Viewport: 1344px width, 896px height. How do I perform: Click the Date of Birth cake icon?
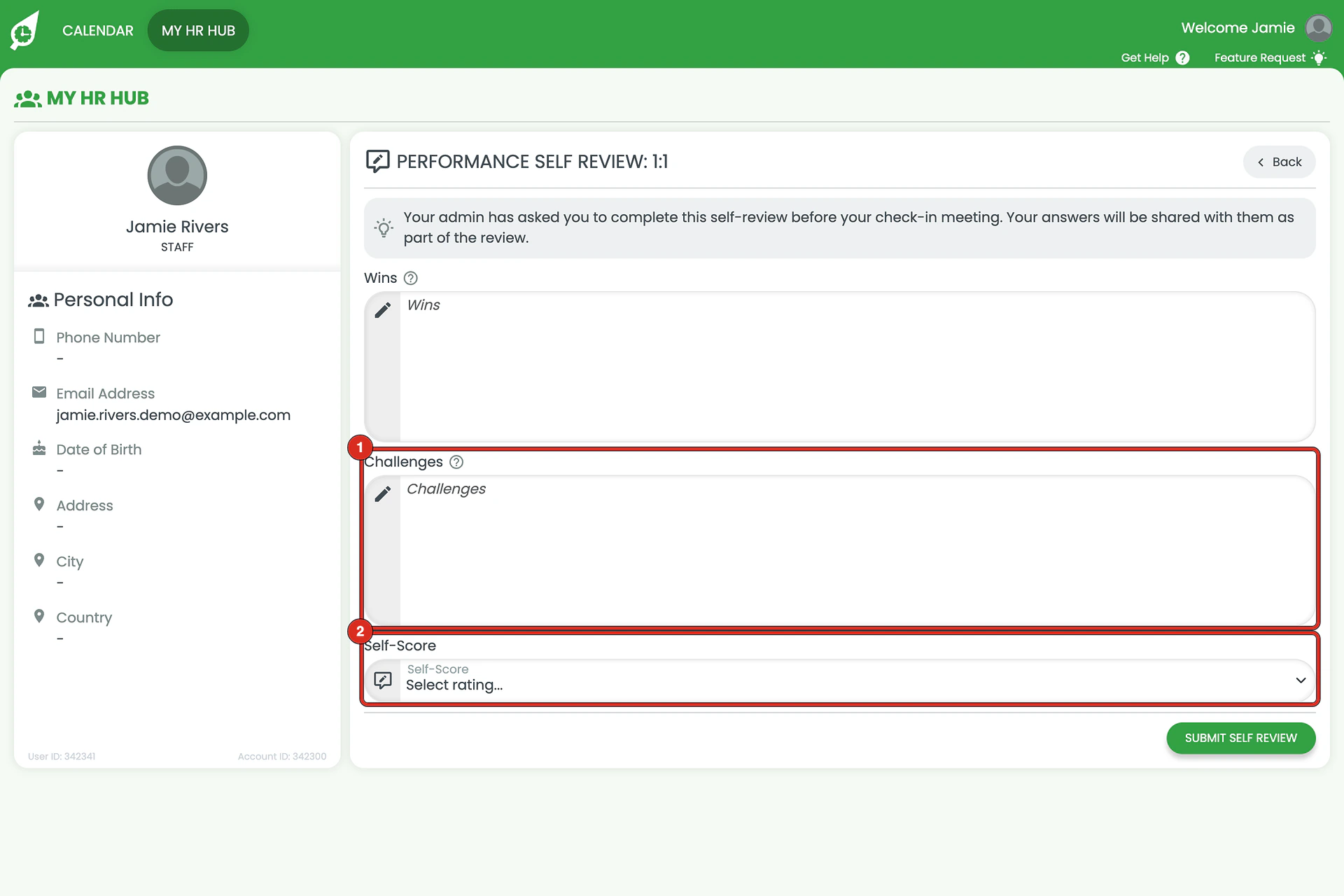[x=39, y=448]
